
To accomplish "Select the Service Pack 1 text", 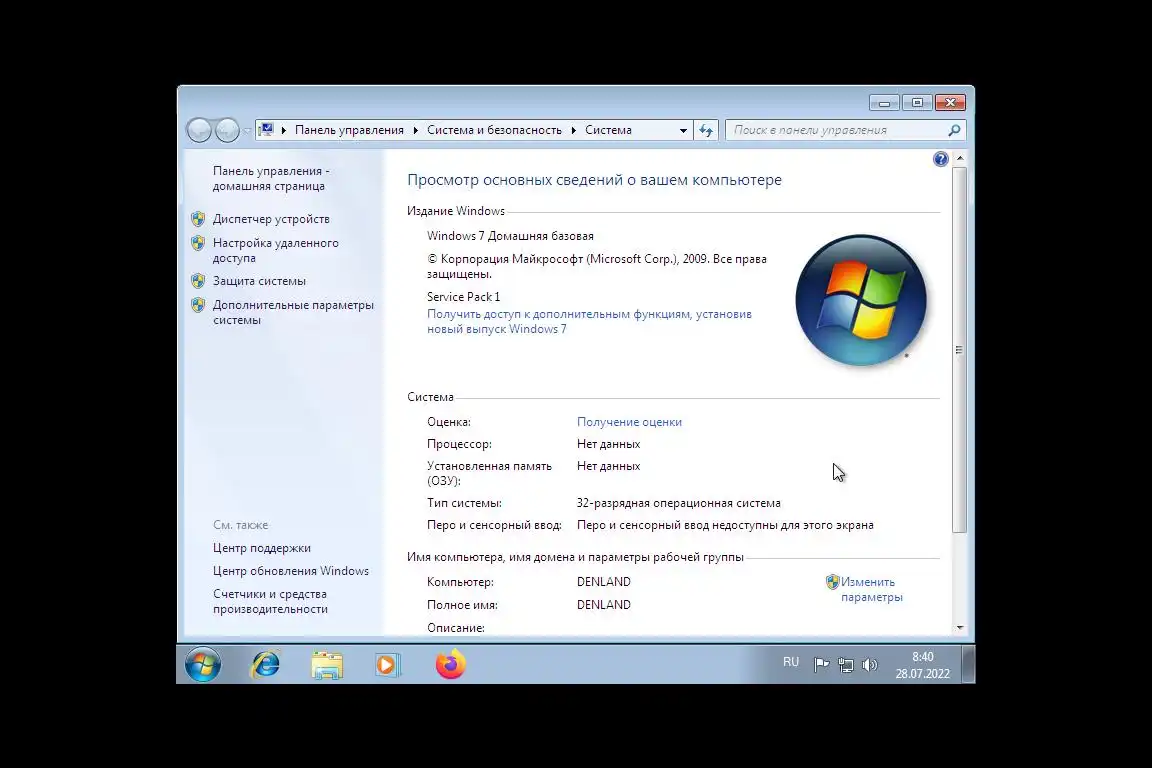I will (x=464, y=297).
